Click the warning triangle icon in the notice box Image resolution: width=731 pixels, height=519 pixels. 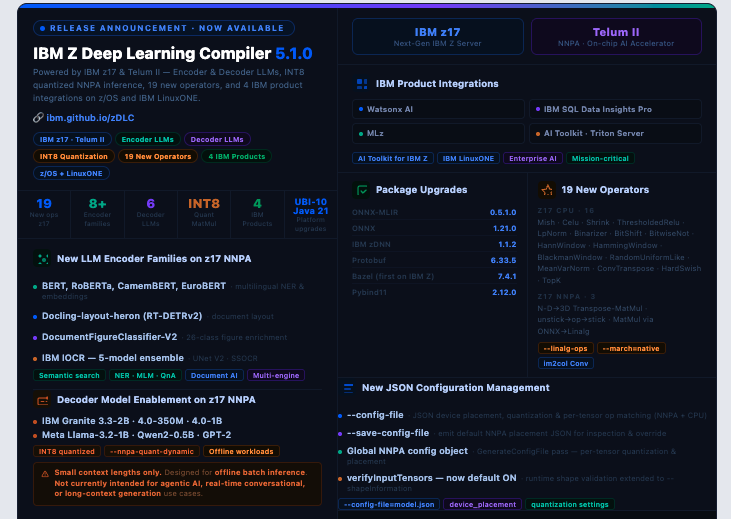(45, 474)
